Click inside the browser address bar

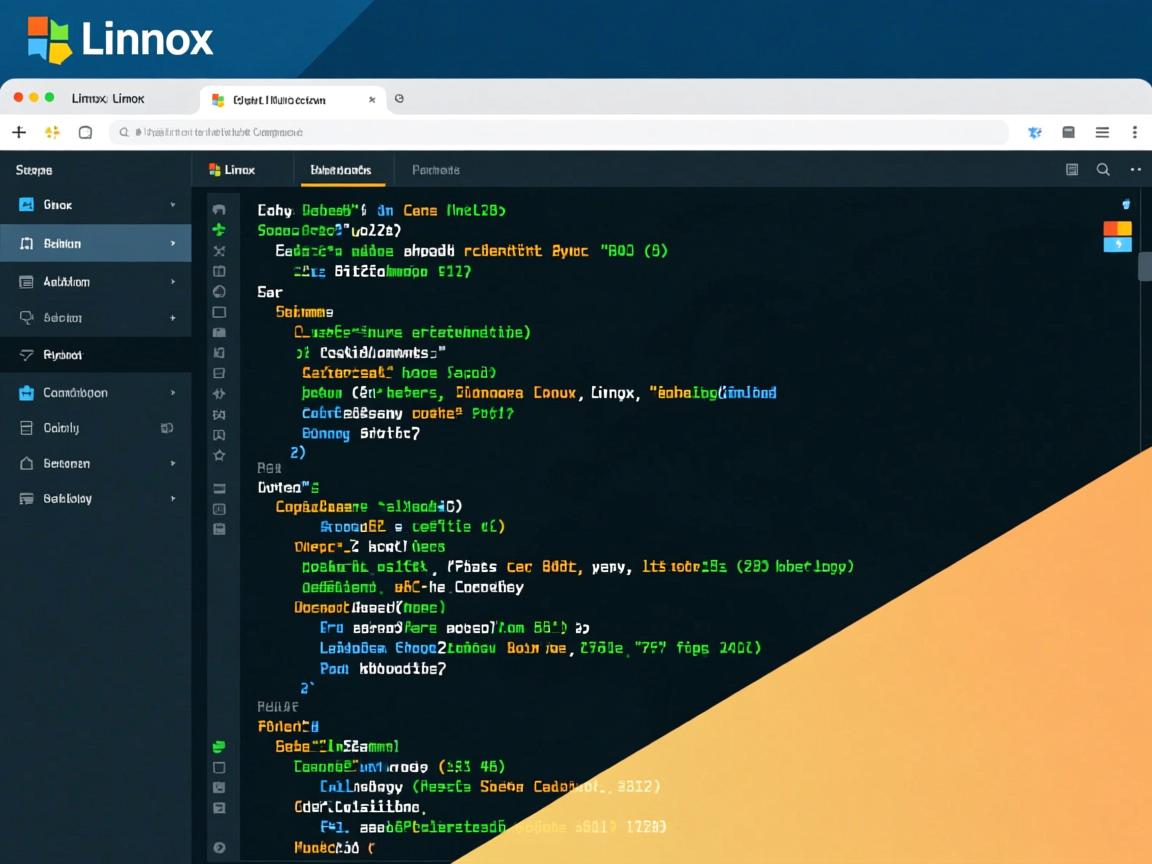[560, 132]
